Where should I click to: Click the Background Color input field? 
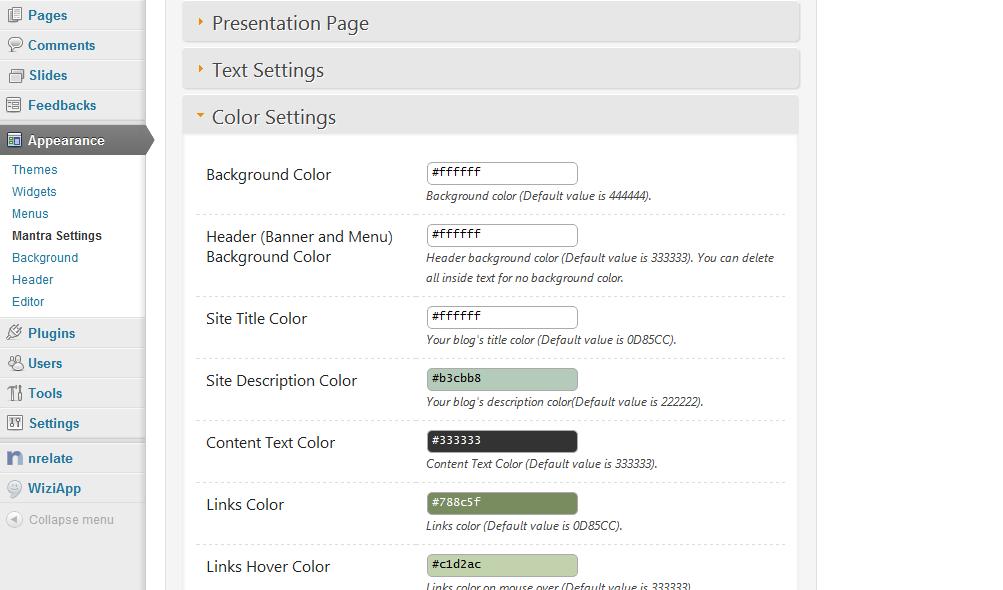(502, 173)
